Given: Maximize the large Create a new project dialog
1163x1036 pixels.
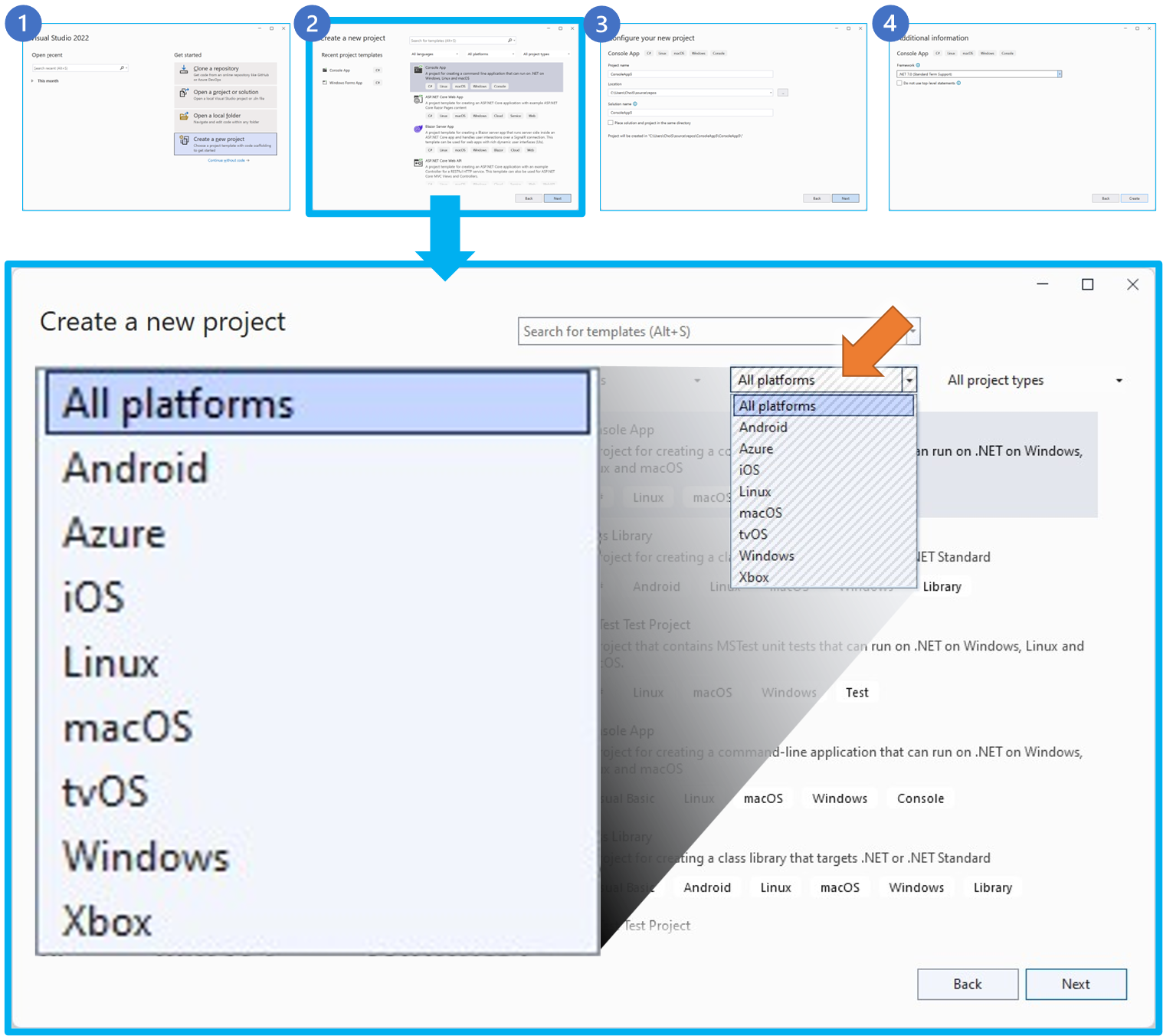Looking at the screenshot, I should (x=1087, y=284).
